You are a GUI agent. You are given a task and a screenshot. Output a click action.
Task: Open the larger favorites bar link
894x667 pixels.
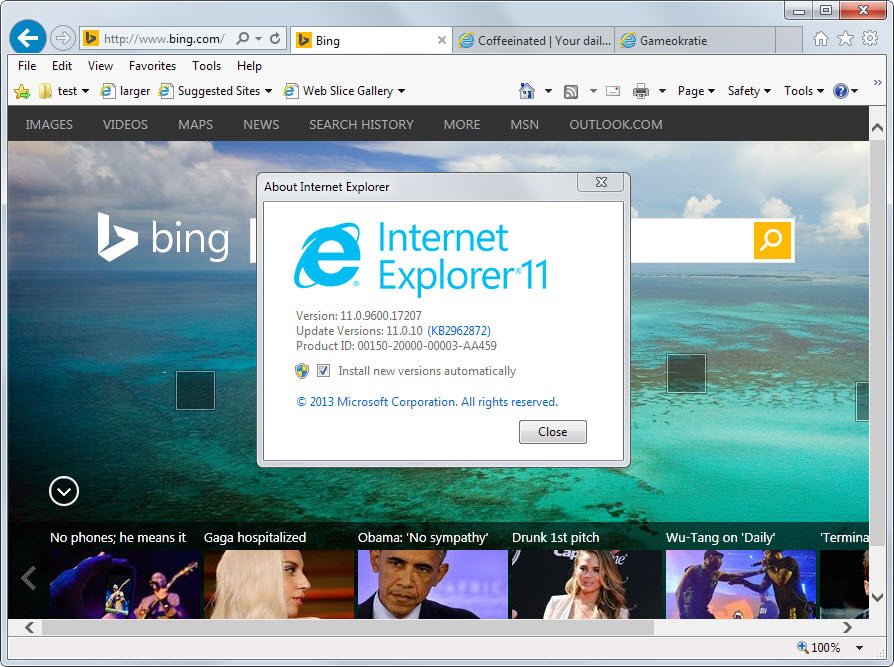[125, 91]
